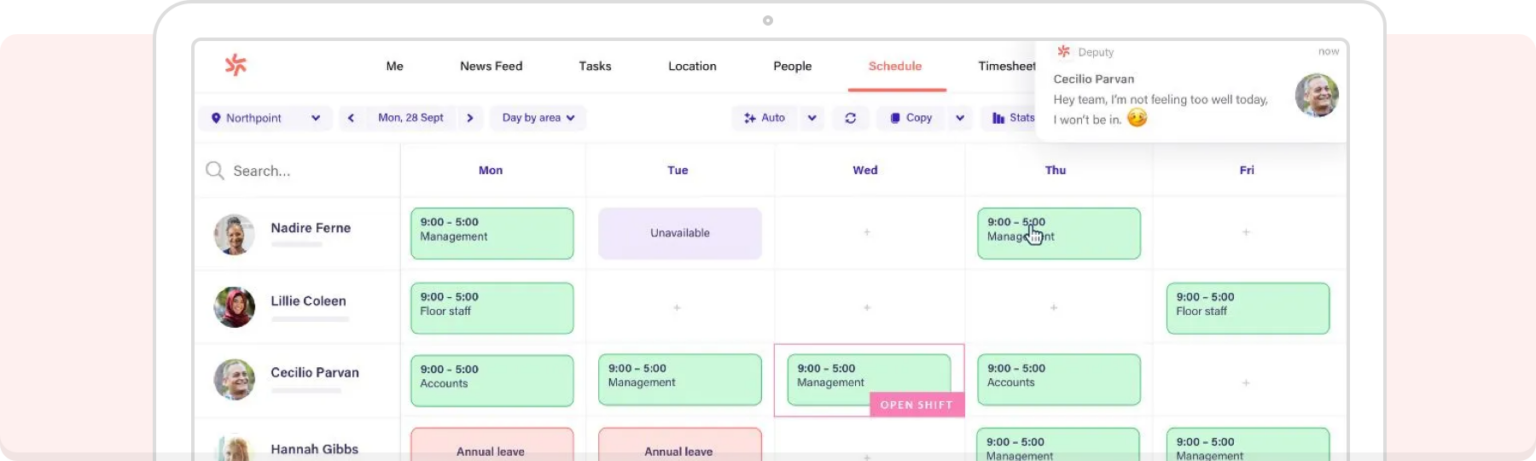The width and height of the screenshot is (1536, 461).
Task: Click the search magnifier icon
Action: pos(215,171)
